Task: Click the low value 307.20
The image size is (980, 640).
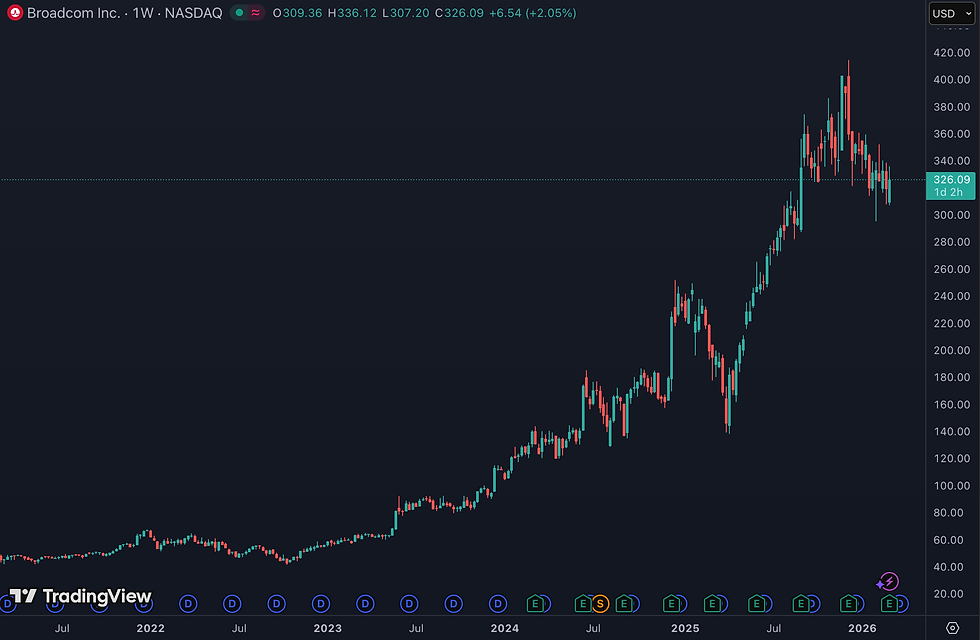Action: click(x=409, y=12)
